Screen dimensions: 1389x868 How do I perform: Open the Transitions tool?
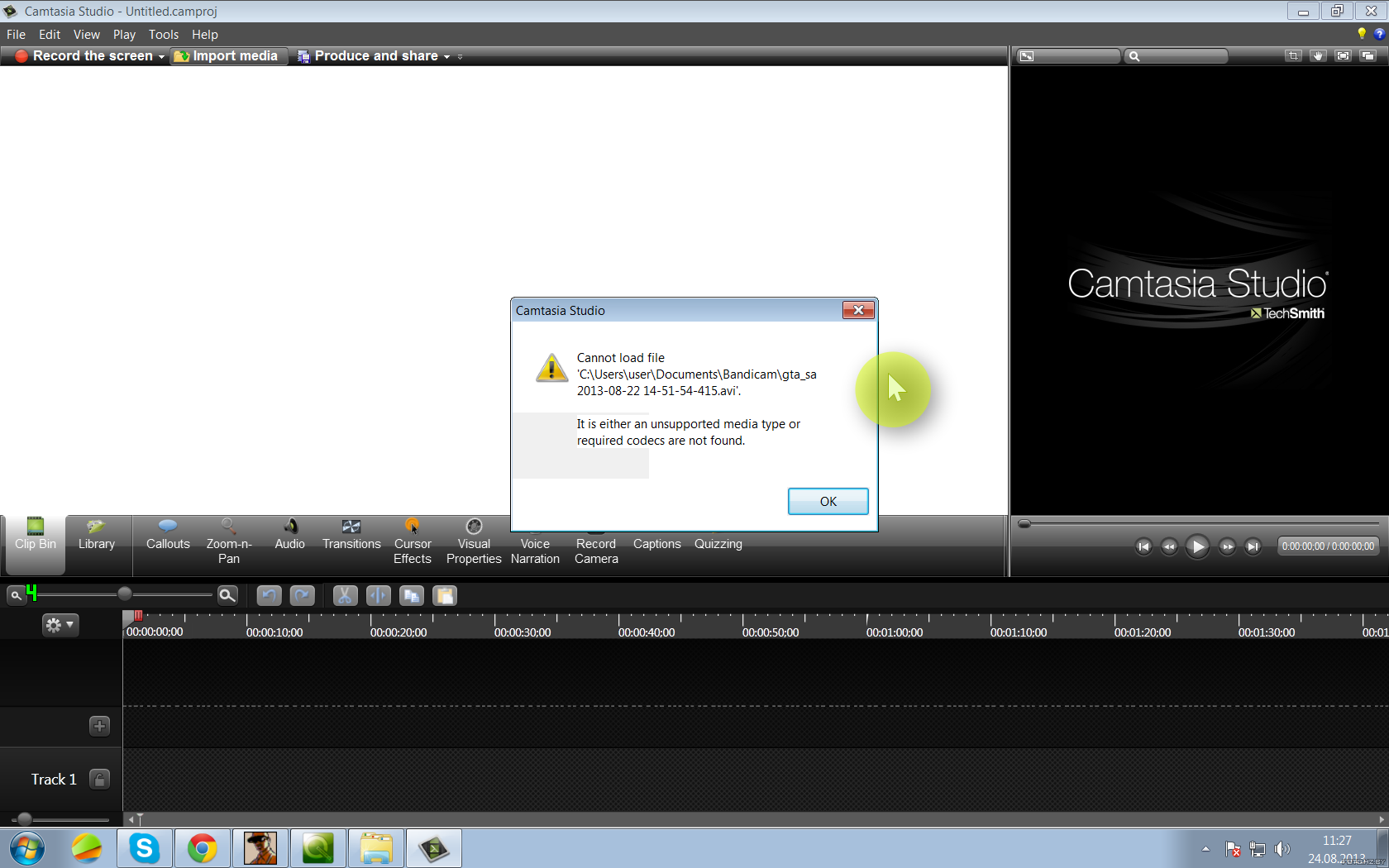click(351, 535)
